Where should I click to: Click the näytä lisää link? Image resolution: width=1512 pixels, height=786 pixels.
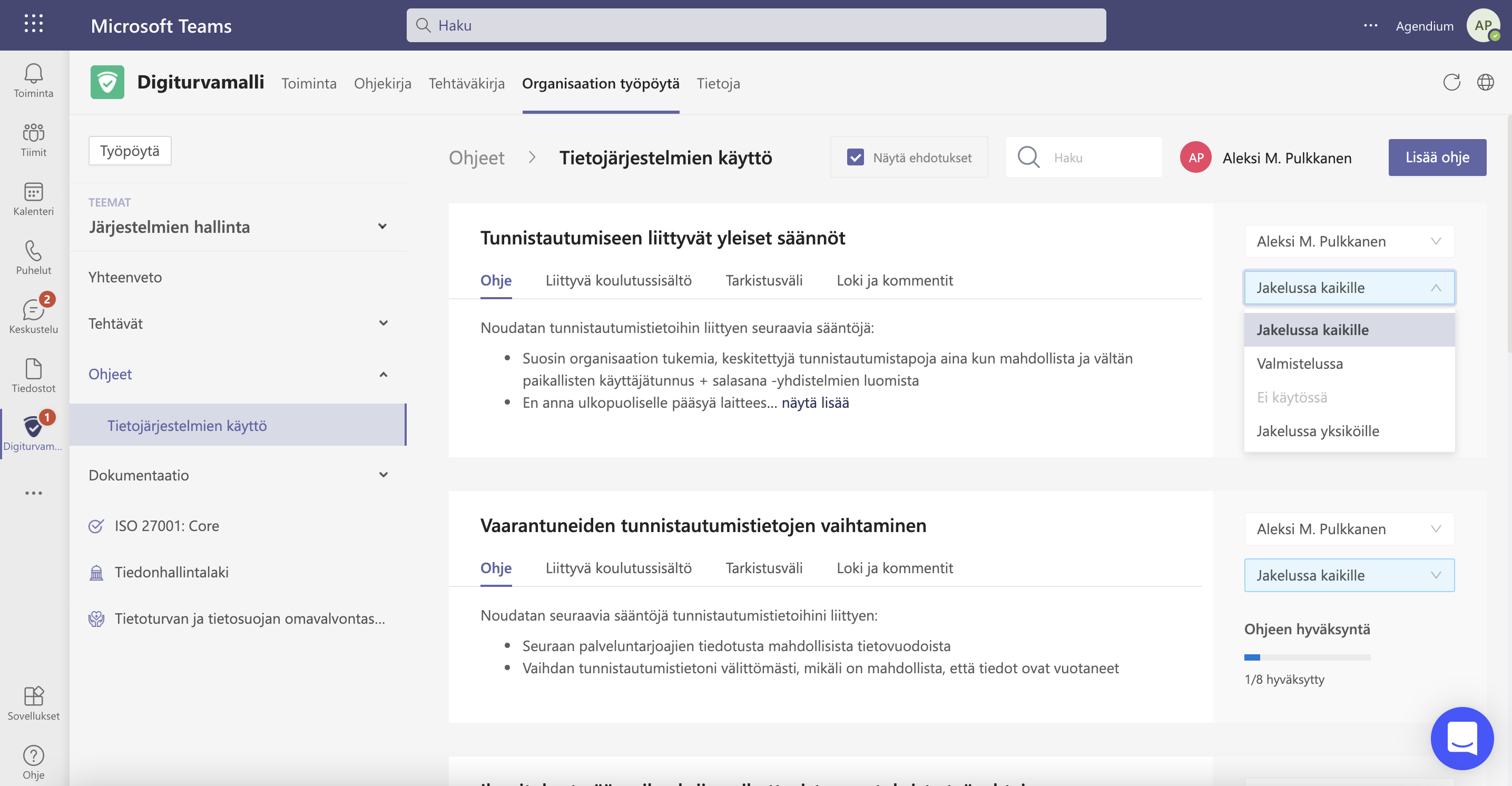[814, 402]
